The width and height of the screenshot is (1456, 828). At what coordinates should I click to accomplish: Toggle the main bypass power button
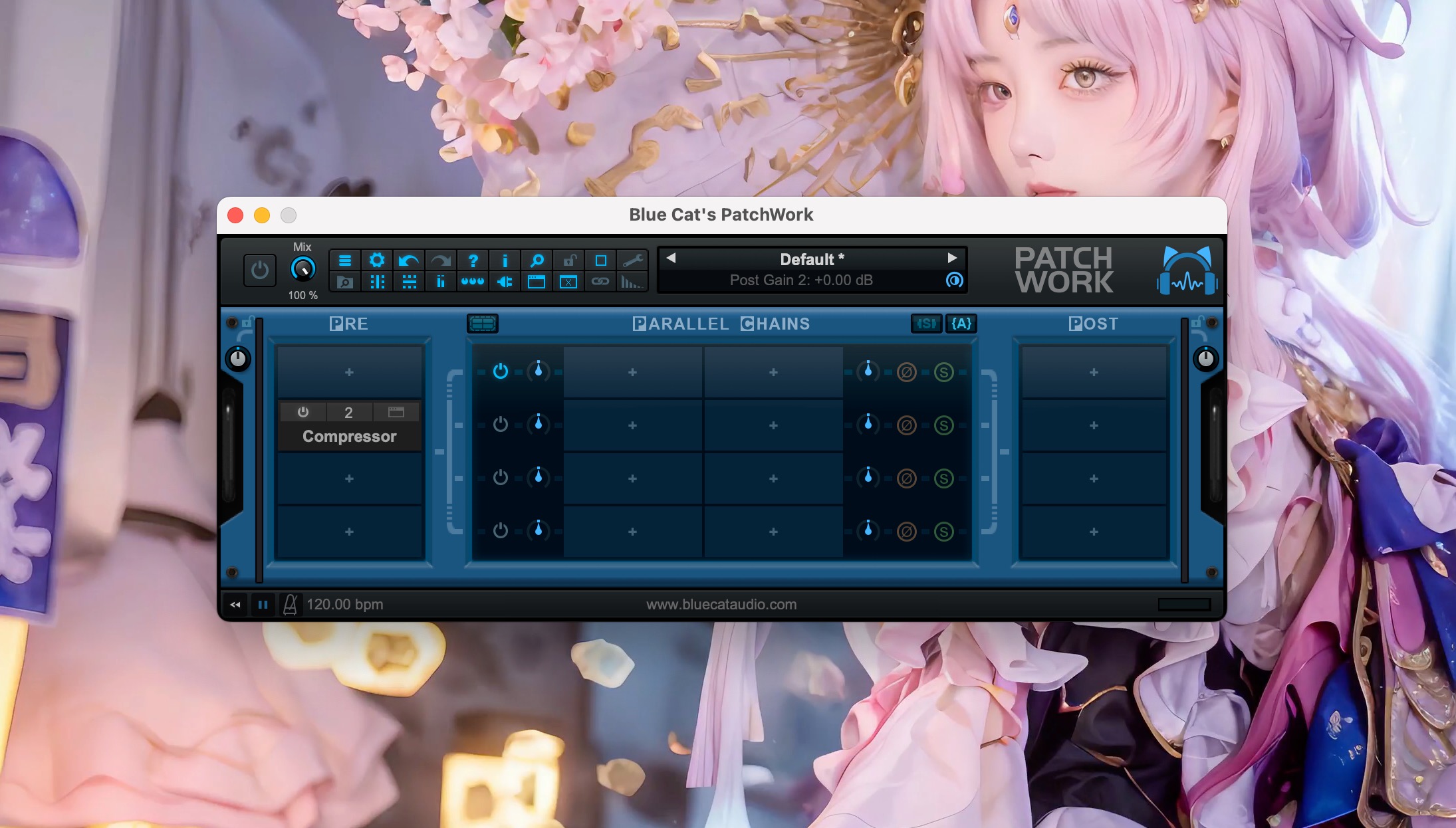[260, 270]
